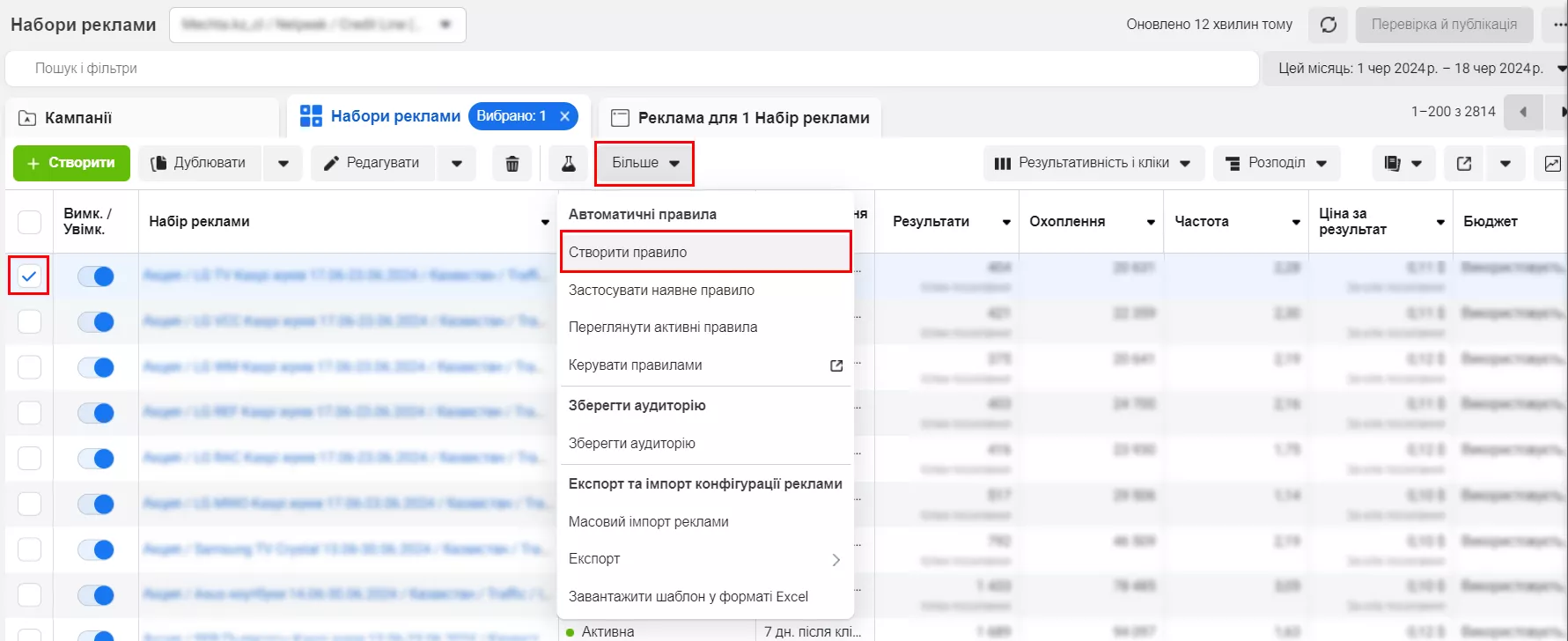Screen dimensions: 1568x641
Task: Check the second ad set row checkbox
Action: click(29, 322)
